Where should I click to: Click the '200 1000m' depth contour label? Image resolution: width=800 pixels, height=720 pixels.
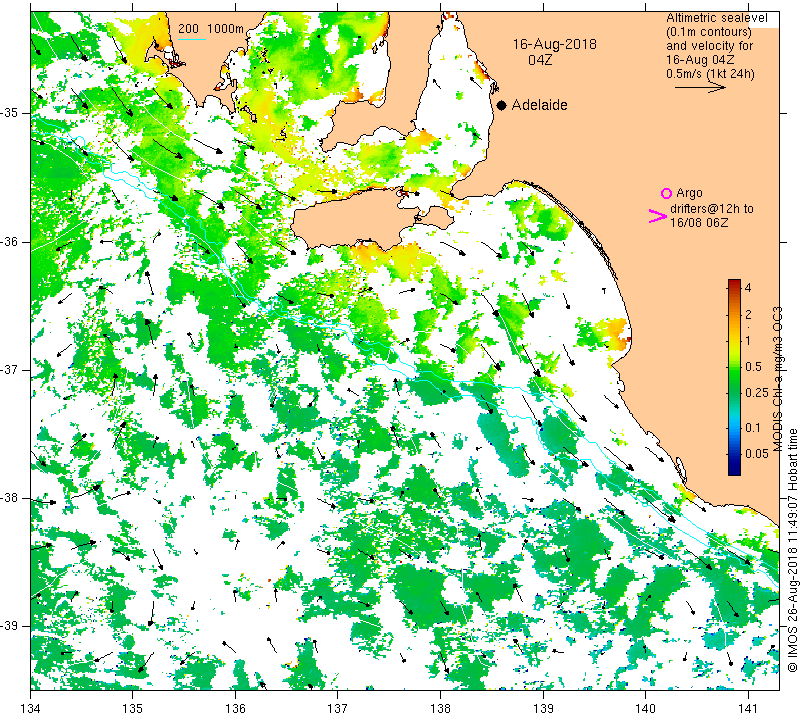211,29
